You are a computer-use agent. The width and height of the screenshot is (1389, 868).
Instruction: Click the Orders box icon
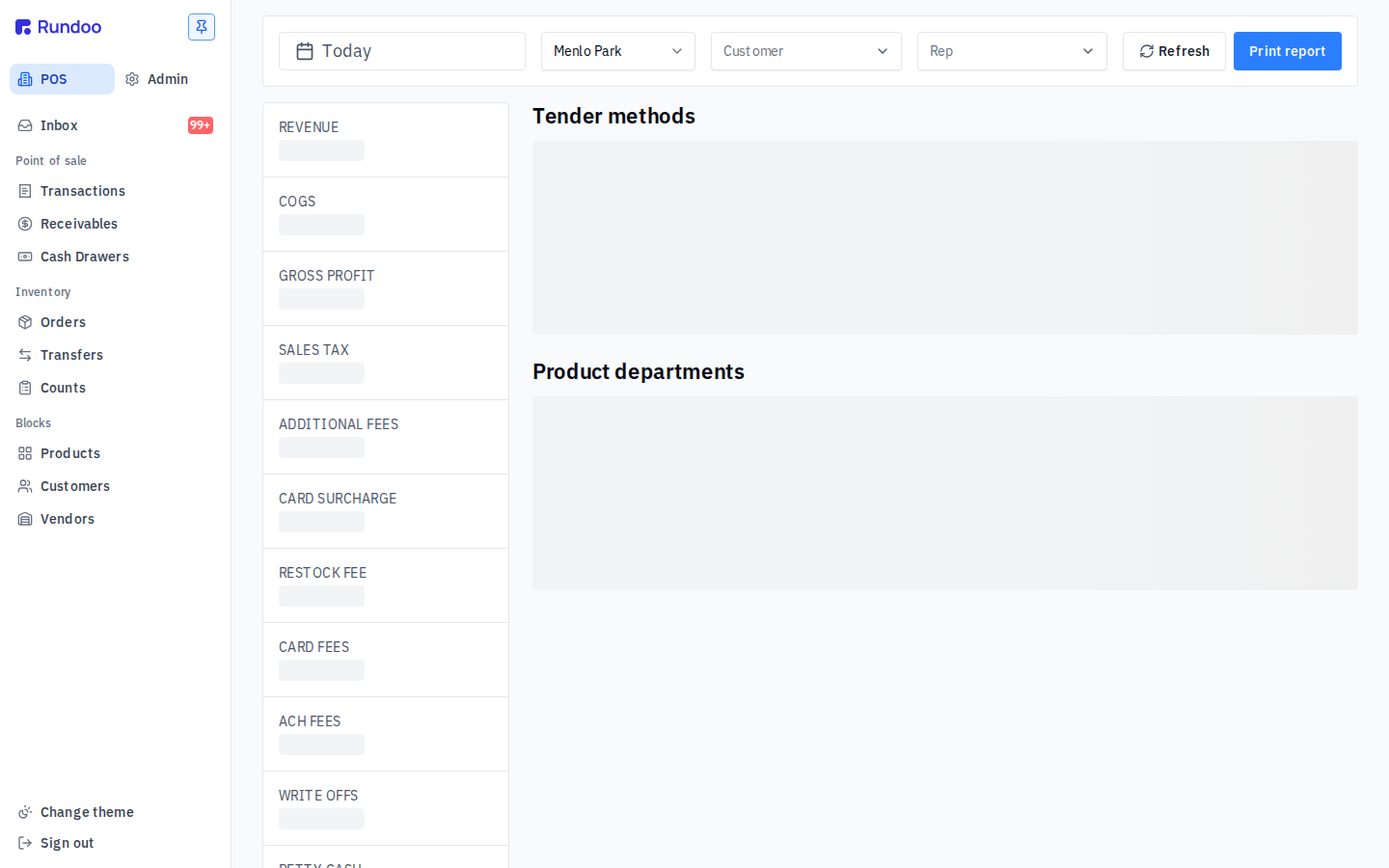click(x=25, y=322)
